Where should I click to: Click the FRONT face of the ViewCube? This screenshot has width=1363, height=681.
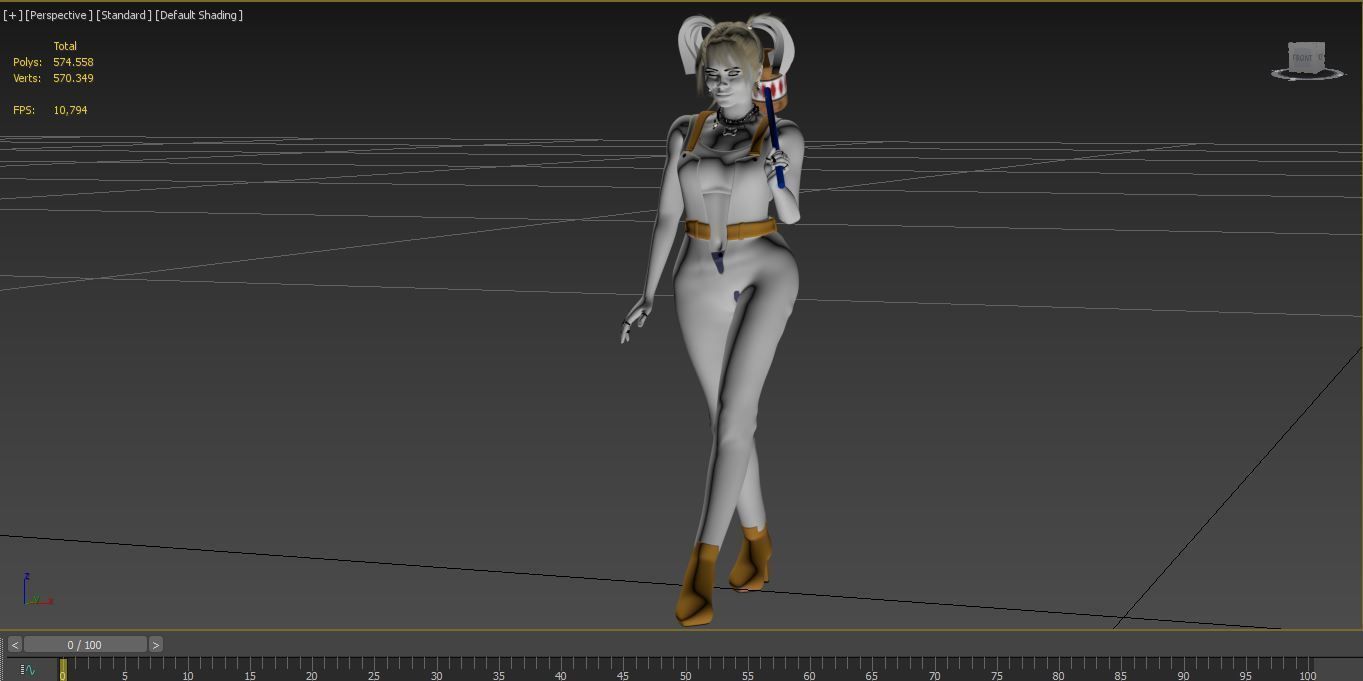point(1303,58)
